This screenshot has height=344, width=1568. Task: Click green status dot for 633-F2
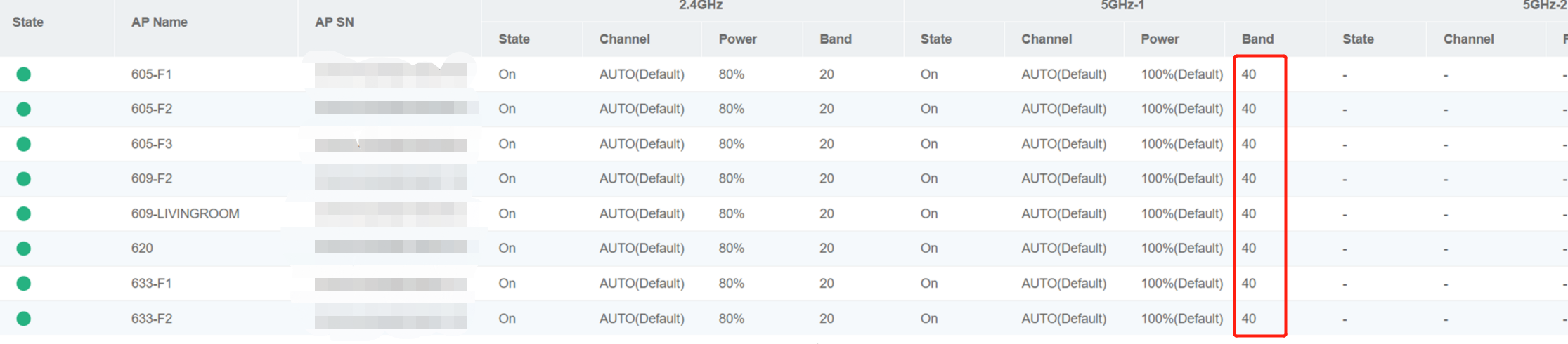coord(23,319)
